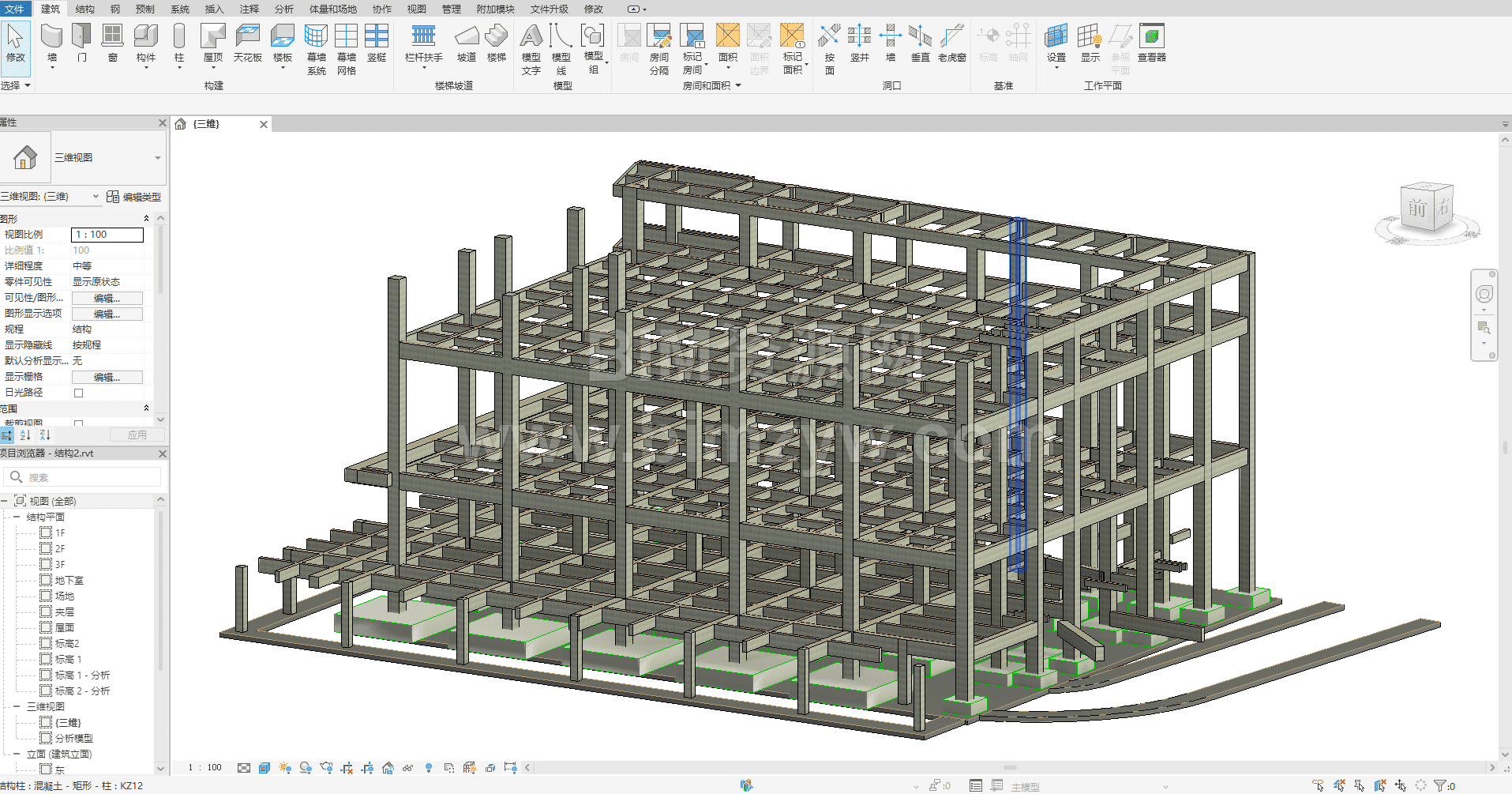Click Edit button for Visibility/Graphics (可见性/图形)
1512x794 pixels.
107,298
